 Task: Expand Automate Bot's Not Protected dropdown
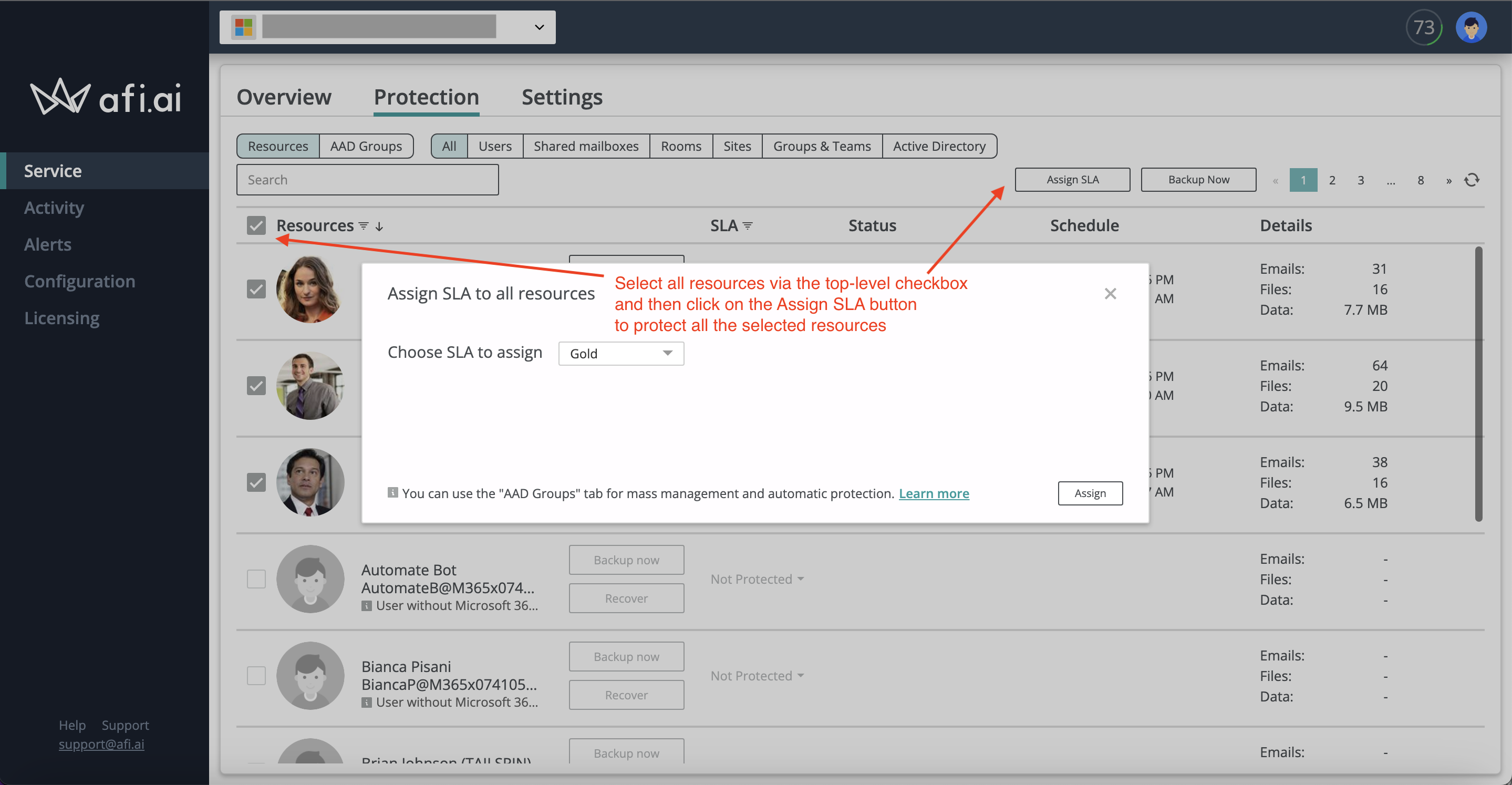click(x=757, y=579)
